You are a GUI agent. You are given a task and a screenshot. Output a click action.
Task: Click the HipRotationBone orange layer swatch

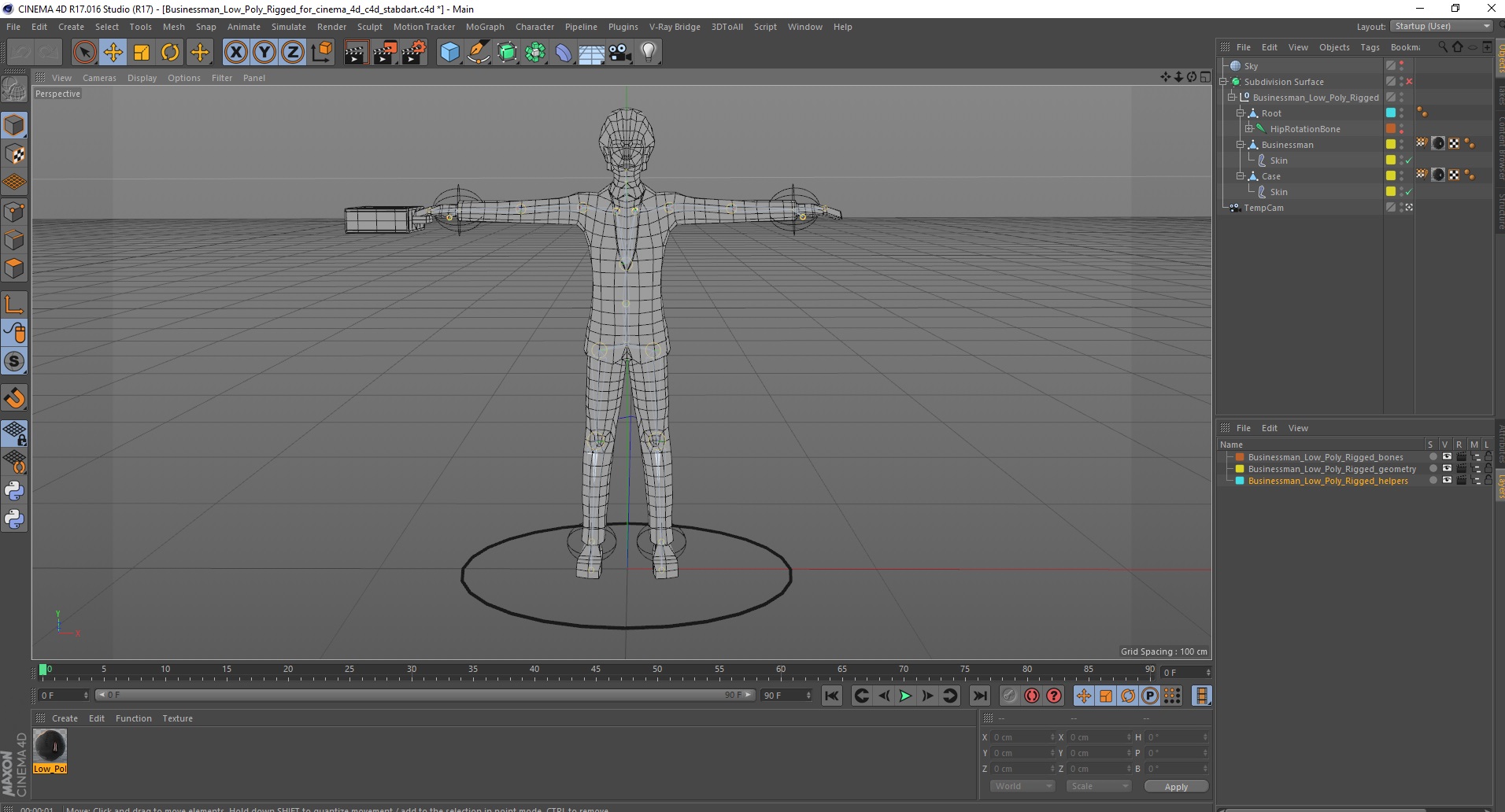pyautogui.click(x=1391, y=129)
